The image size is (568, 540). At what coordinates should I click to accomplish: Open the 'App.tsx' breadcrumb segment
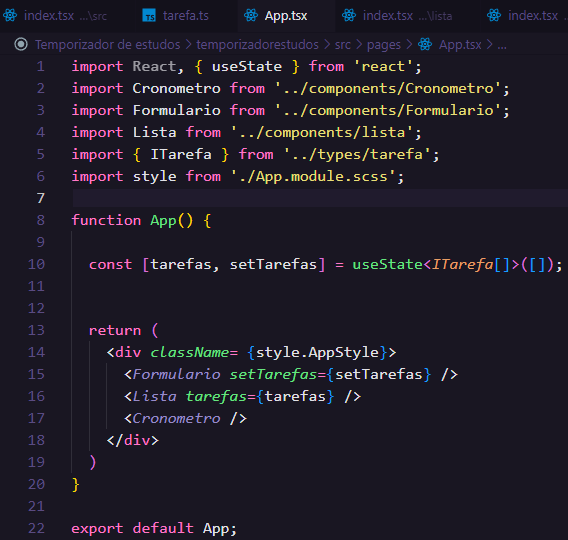coord(460,45)
